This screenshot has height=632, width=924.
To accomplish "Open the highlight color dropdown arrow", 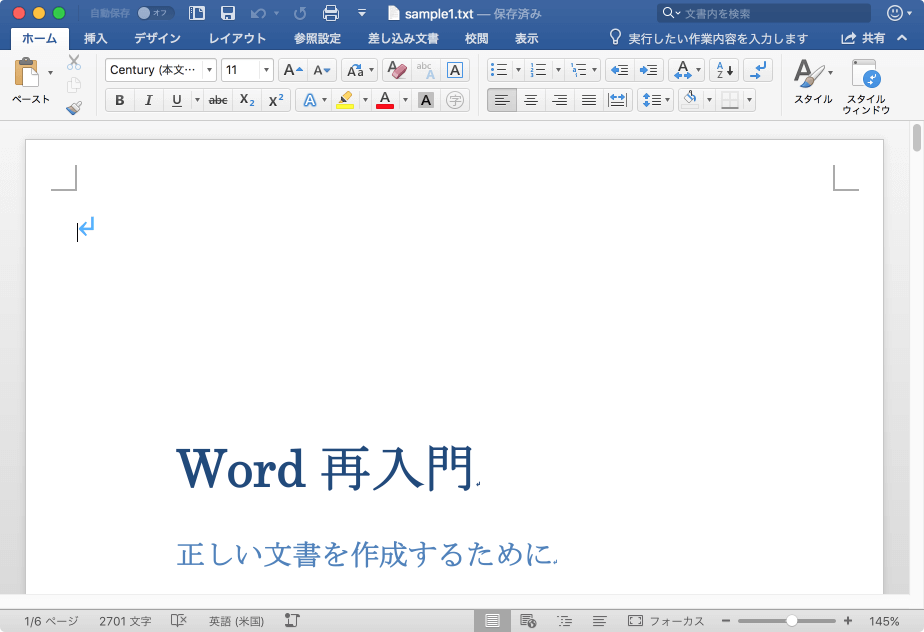I will [x=365, y=100].
